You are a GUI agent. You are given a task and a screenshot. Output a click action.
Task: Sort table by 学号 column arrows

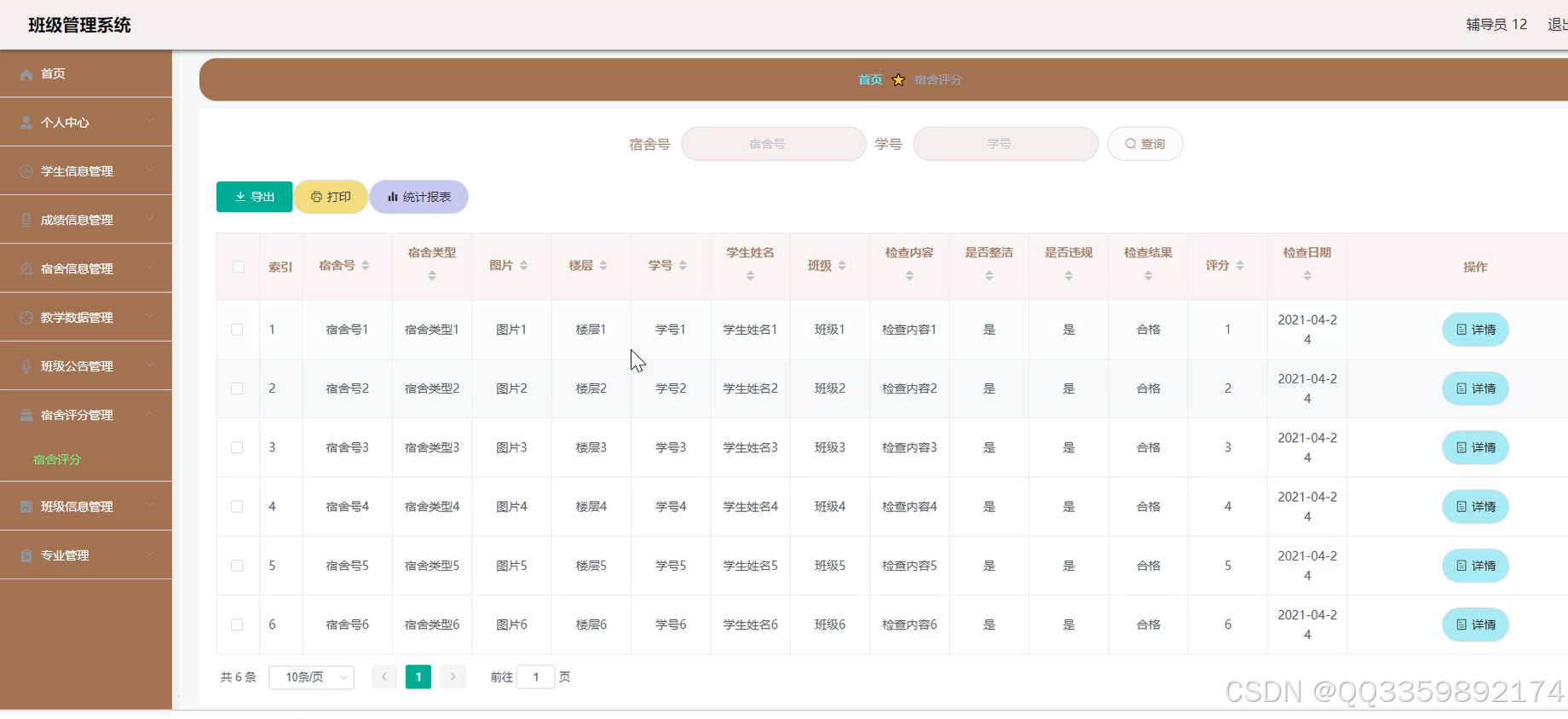pos(683,266)
